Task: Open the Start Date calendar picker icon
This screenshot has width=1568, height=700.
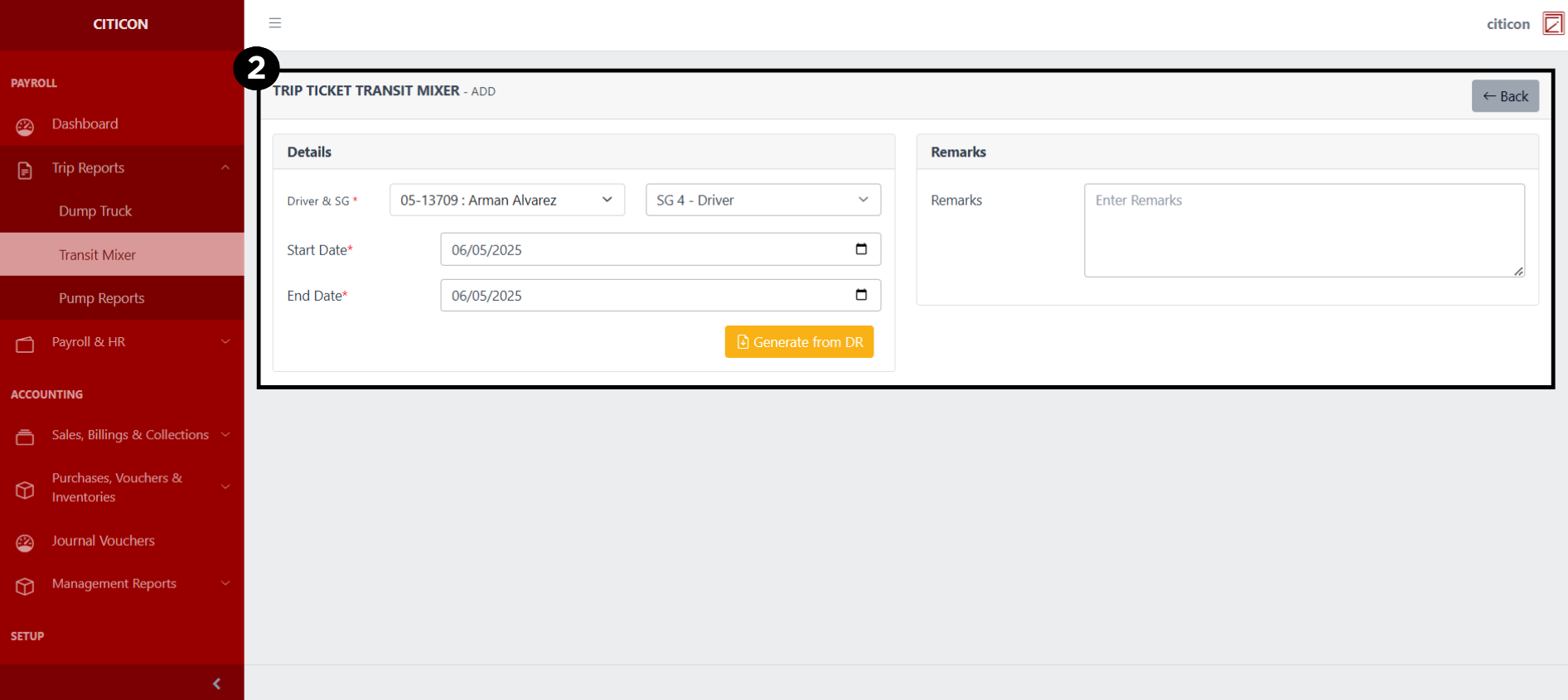Action: 861,249
